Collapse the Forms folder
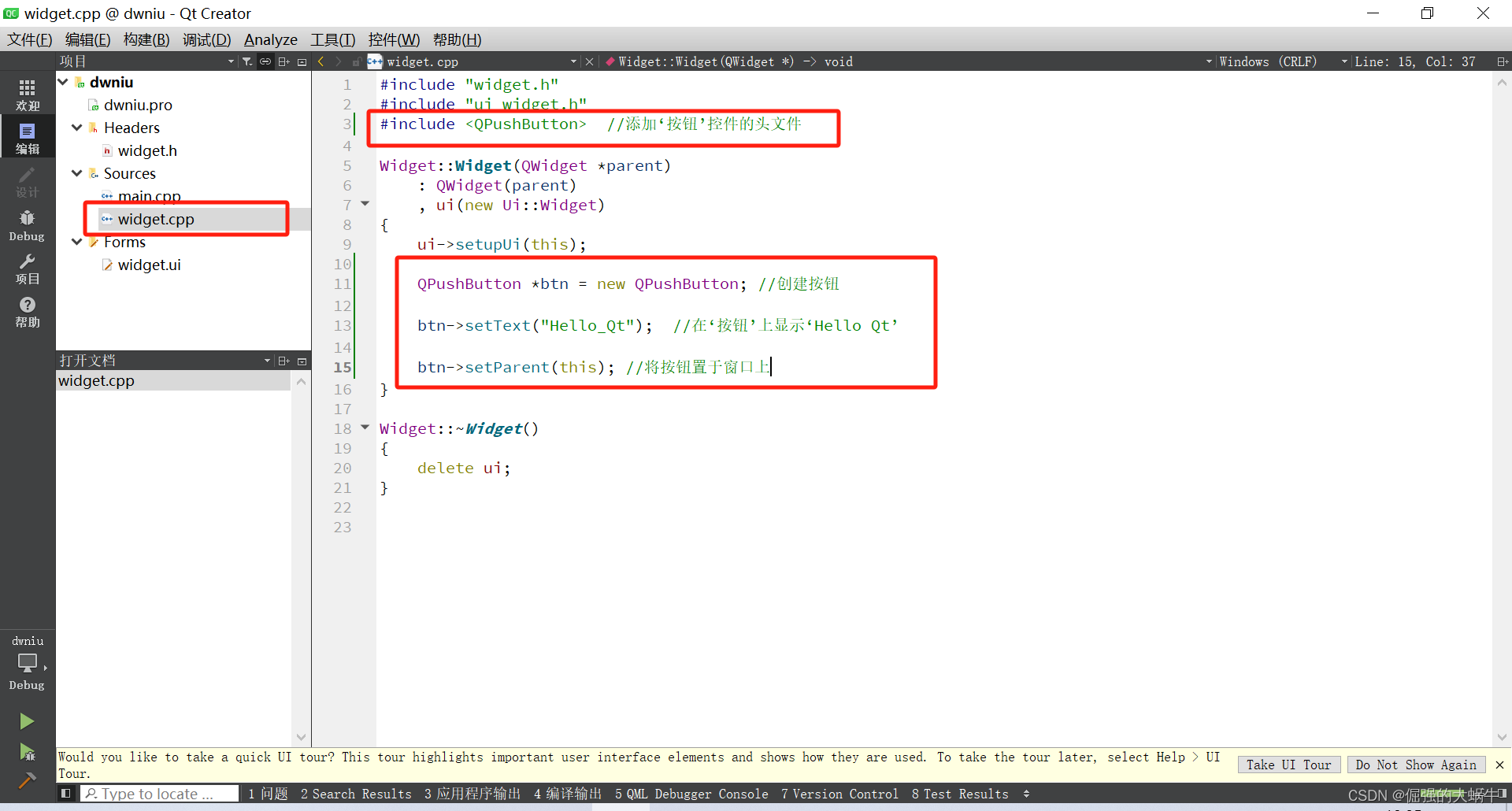This screenshot has height=811, width=1512. [x=77, y=242]
